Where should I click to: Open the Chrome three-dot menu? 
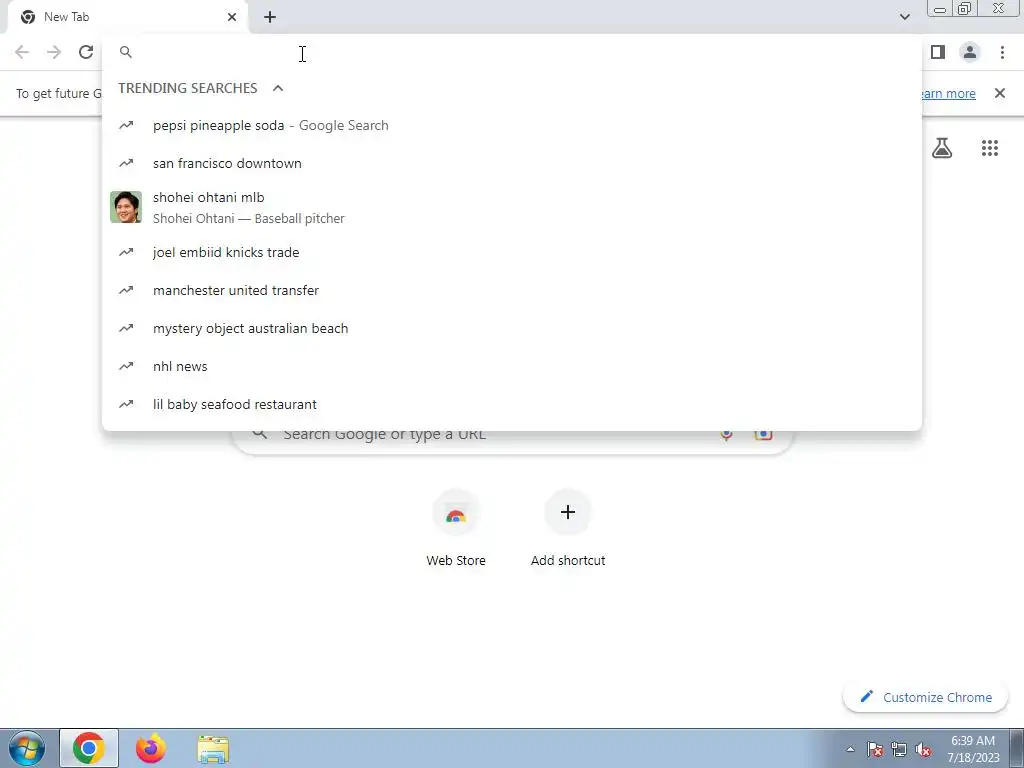point(1002,52)
